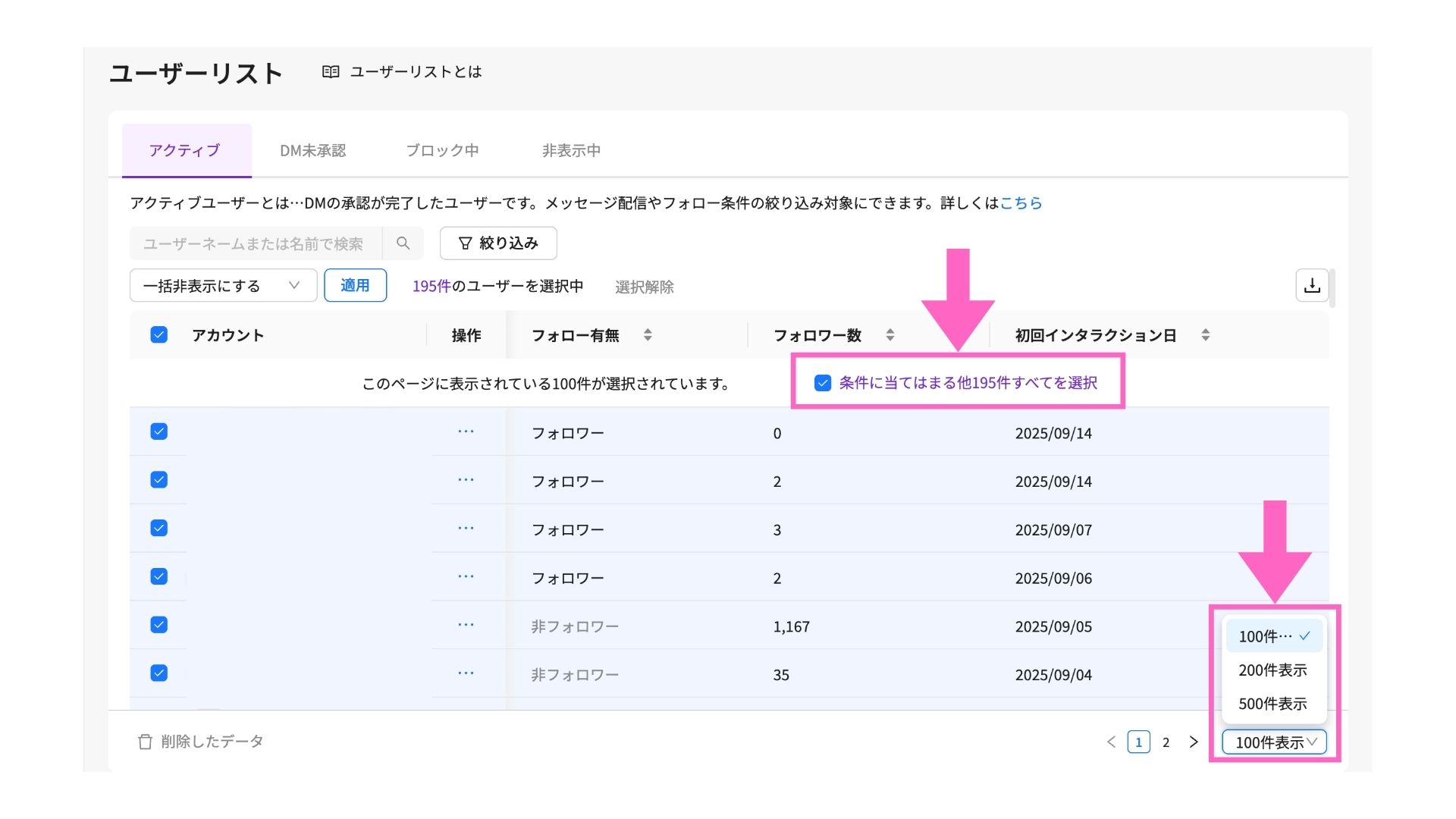1456x819 pixels.
Task: Click the こちら link
Action: 1021,203
